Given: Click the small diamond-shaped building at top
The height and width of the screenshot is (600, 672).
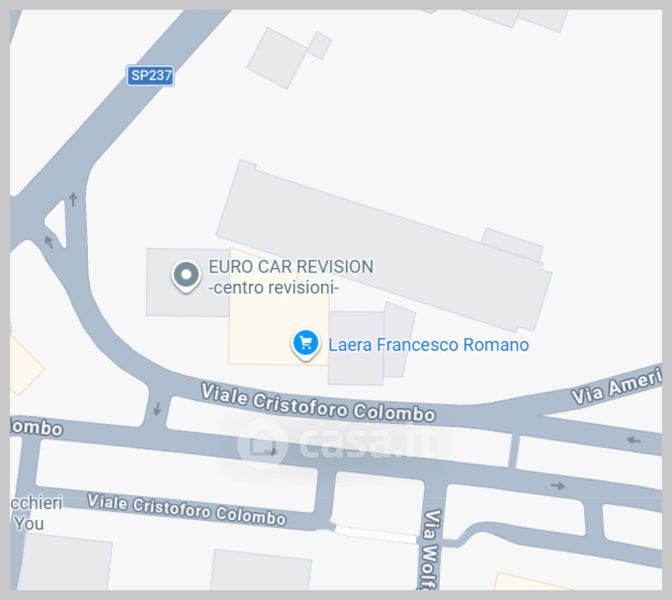Looking at the screenshot, I should 320,45.
